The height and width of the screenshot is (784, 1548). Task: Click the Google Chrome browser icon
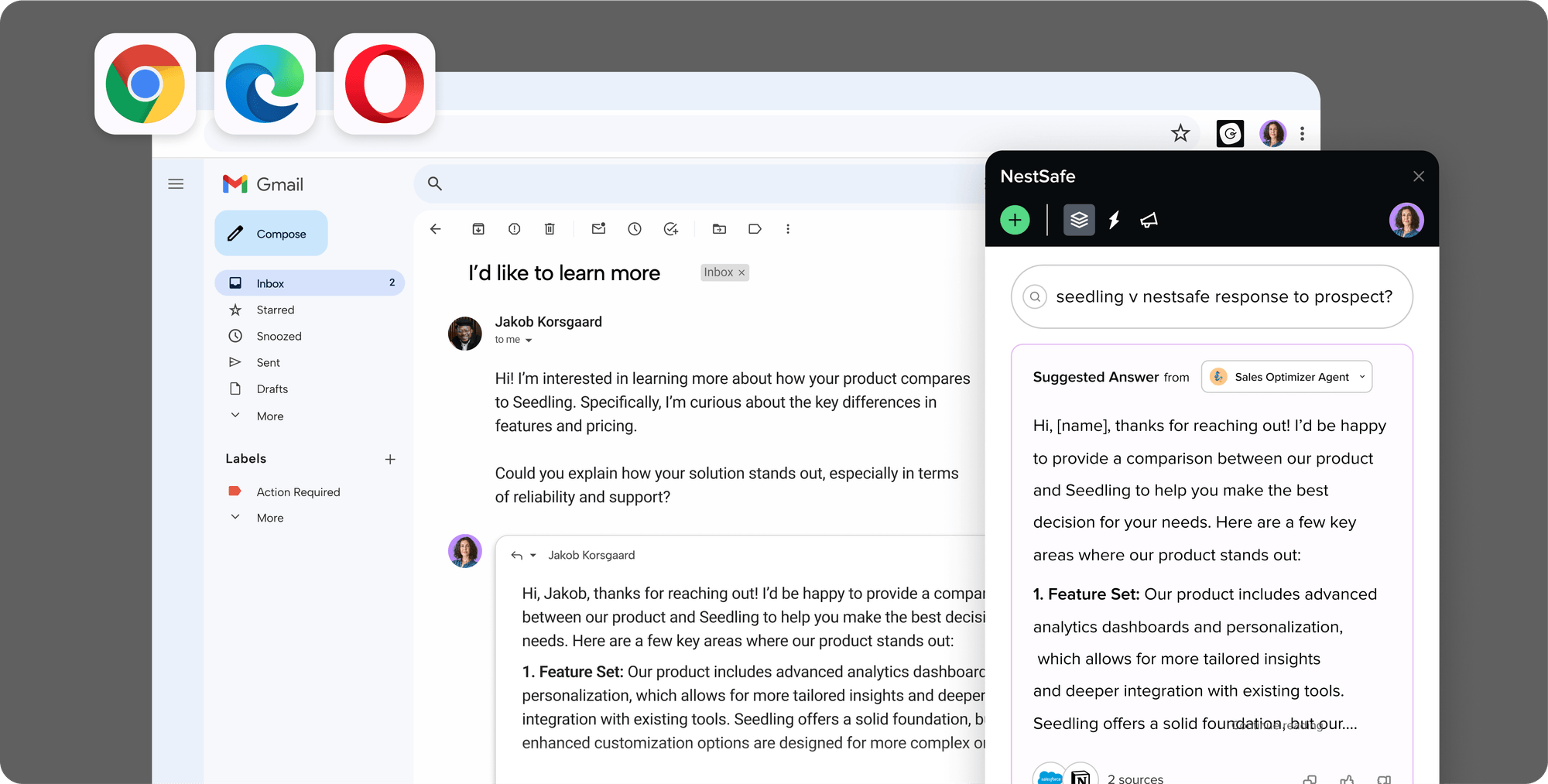point(145,84)
